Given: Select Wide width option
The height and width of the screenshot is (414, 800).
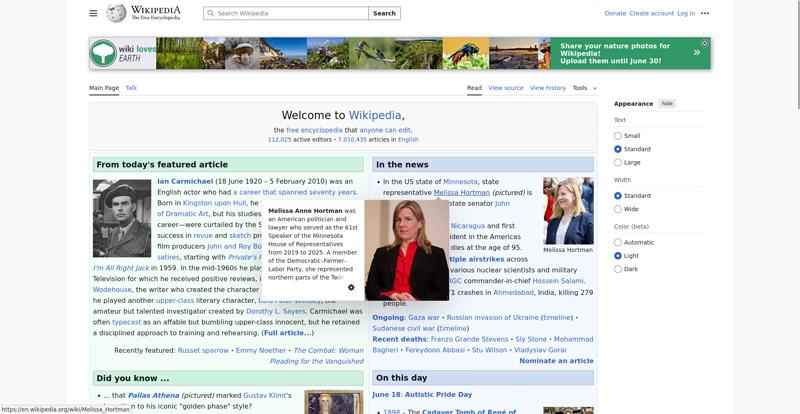Looking at the screenshot, I should tap(618, 209).
